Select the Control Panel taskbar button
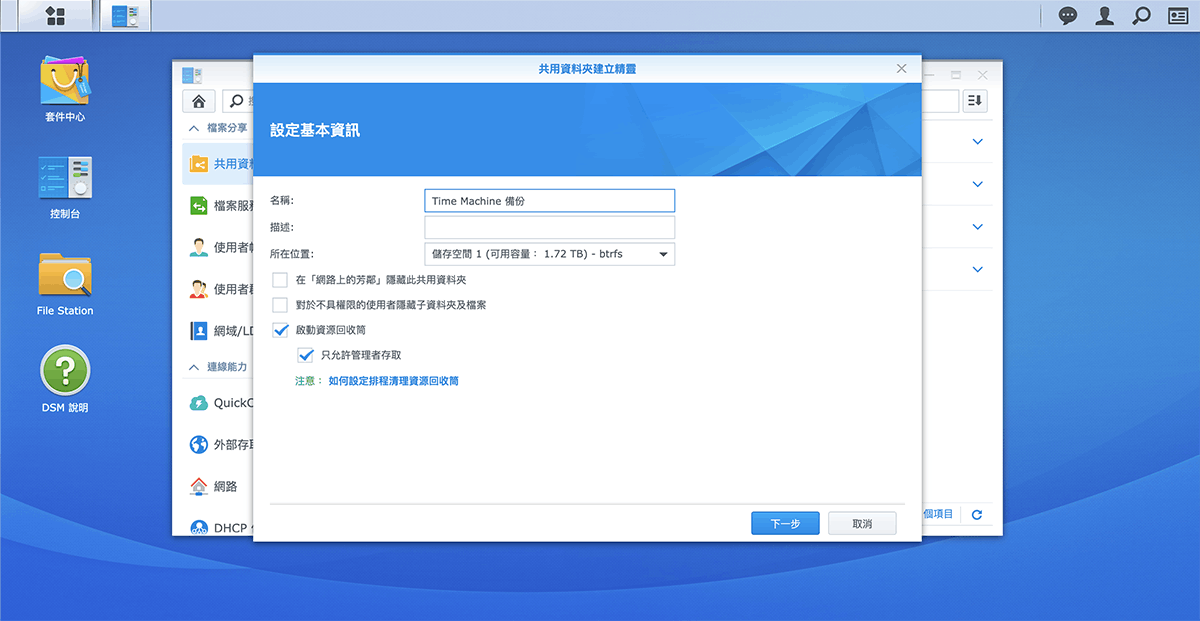The height and width of the screenshot is (621, 1200). click(x=125, y=15)
